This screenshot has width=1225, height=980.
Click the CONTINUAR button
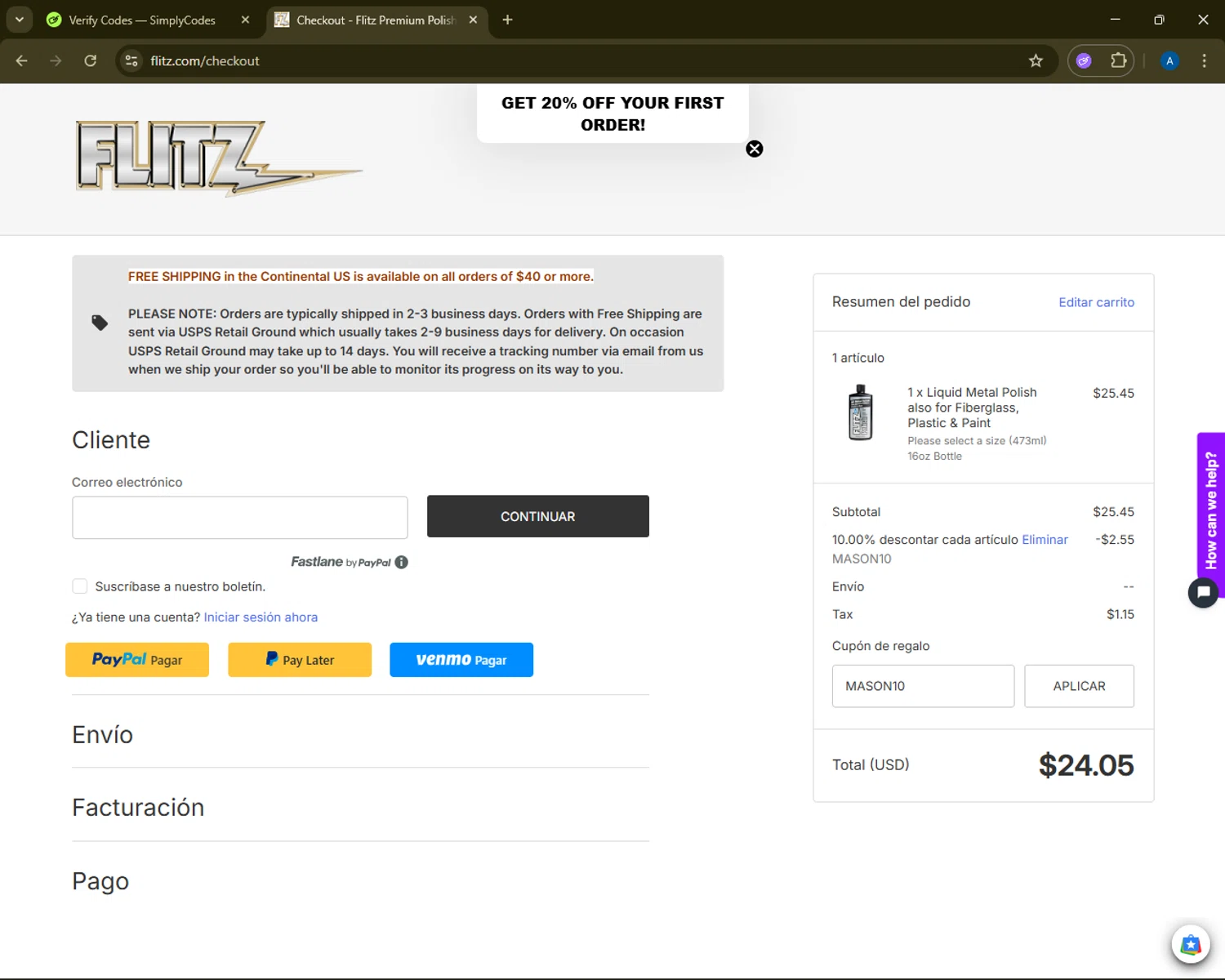(538, 516)
